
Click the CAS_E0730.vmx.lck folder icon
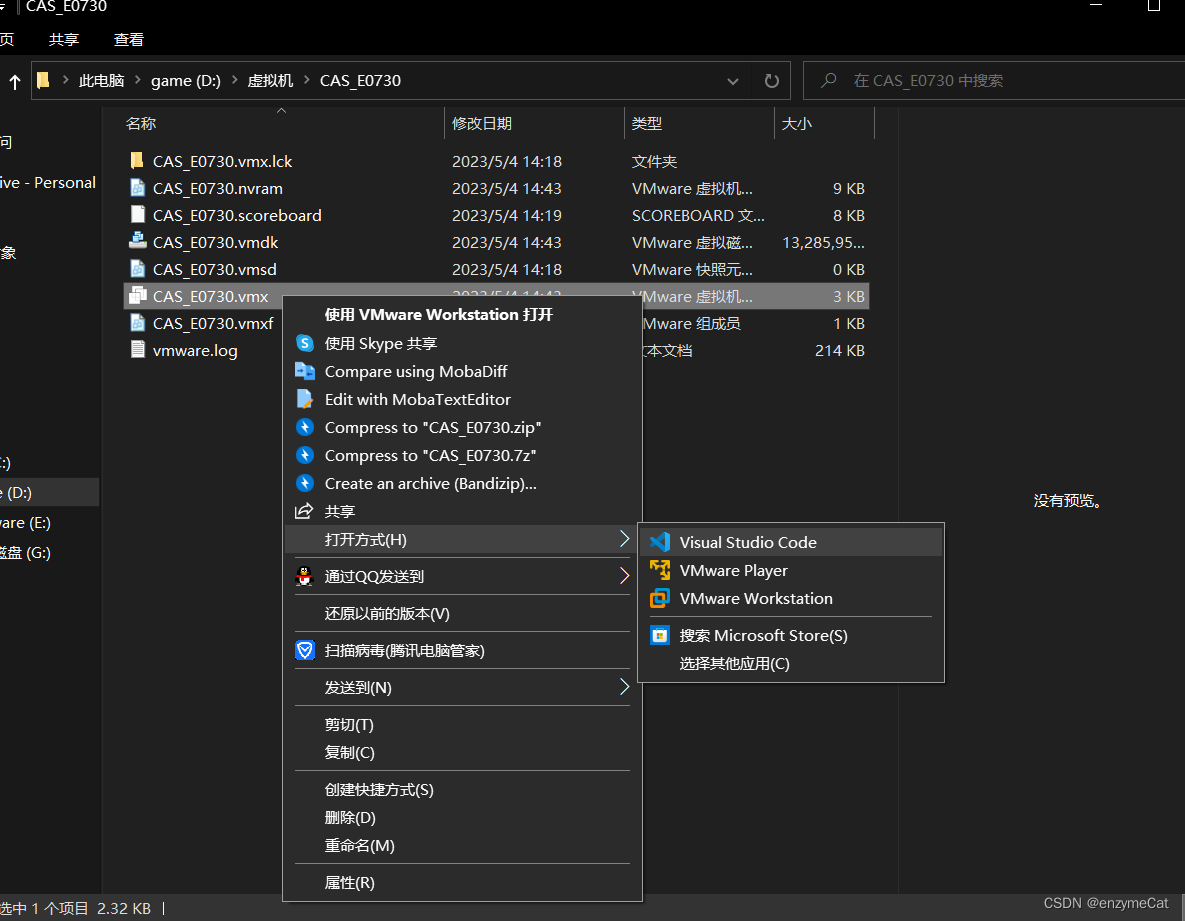[x=137, y=160]
